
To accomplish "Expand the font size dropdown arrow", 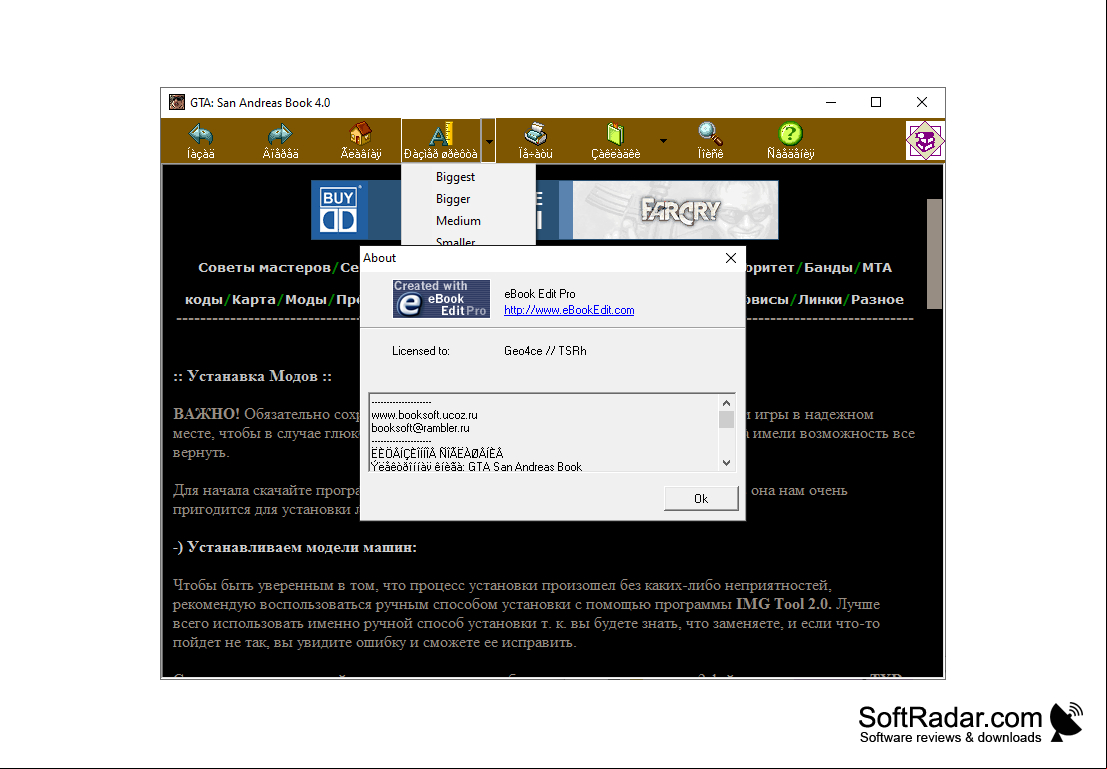I will point(489,141).
